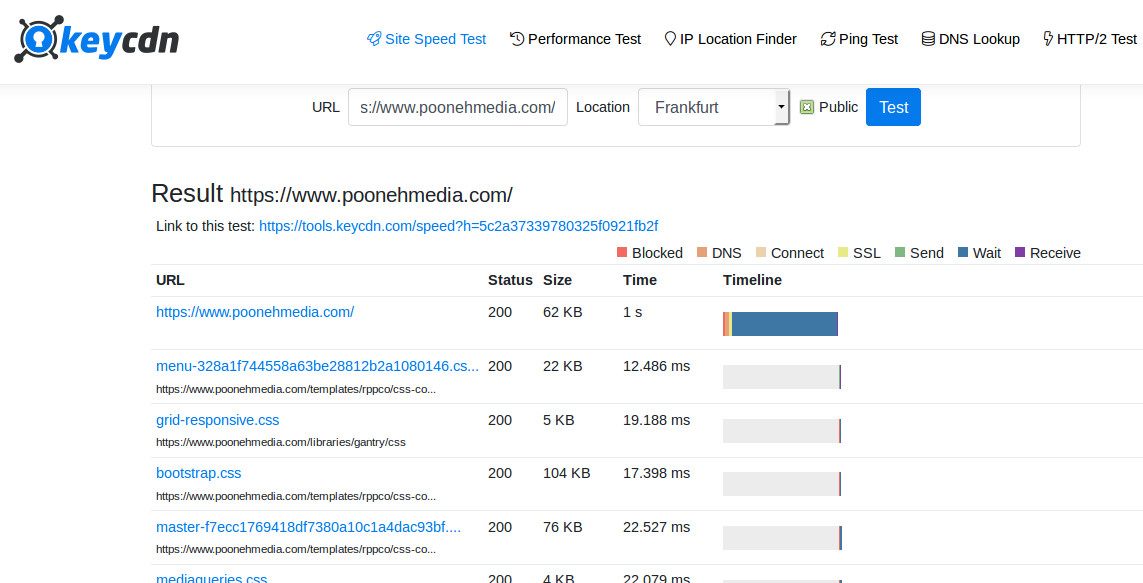Viewport: 1143px width, 583px height.
Task: Click the Size column header
Action: 558,281
